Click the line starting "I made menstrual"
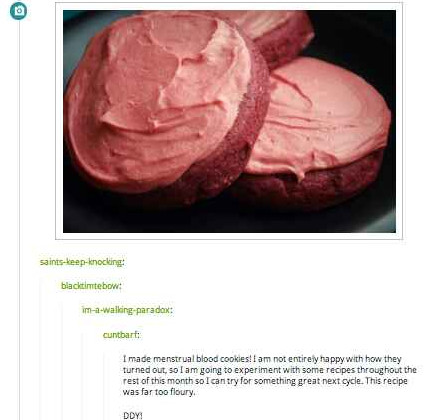 click(x=262, y=359)
